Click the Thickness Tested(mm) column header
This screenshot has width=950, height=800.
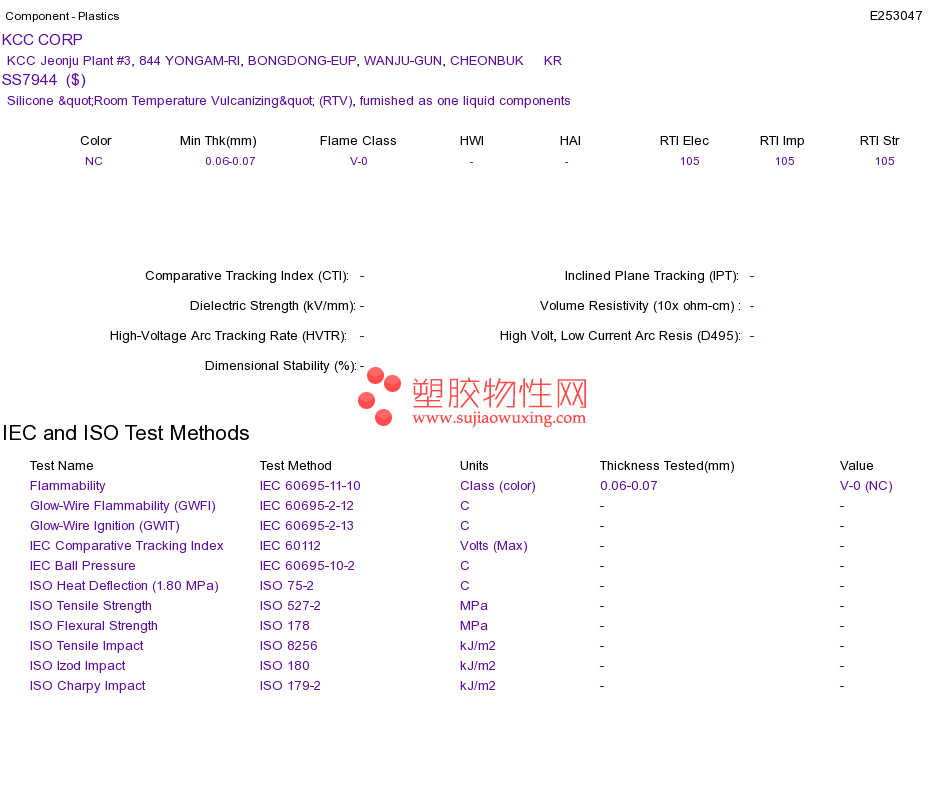(667, 465)
